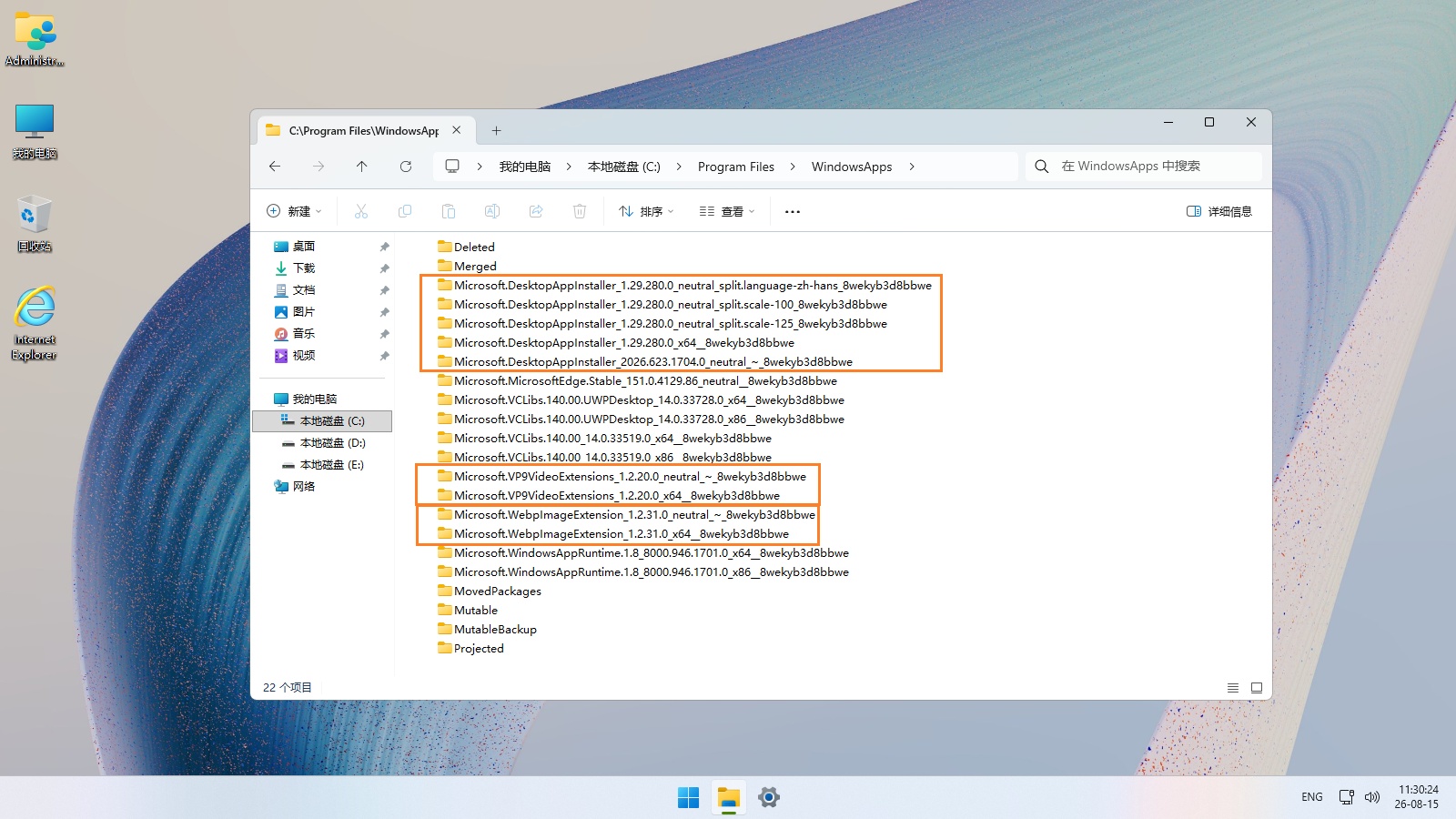This screenshot has width=1456, height=819.
Task: Select Microsoft.MicrosoftEdge.Stable_151.0.4129.86 folder
Action: (x=637, y=380)
